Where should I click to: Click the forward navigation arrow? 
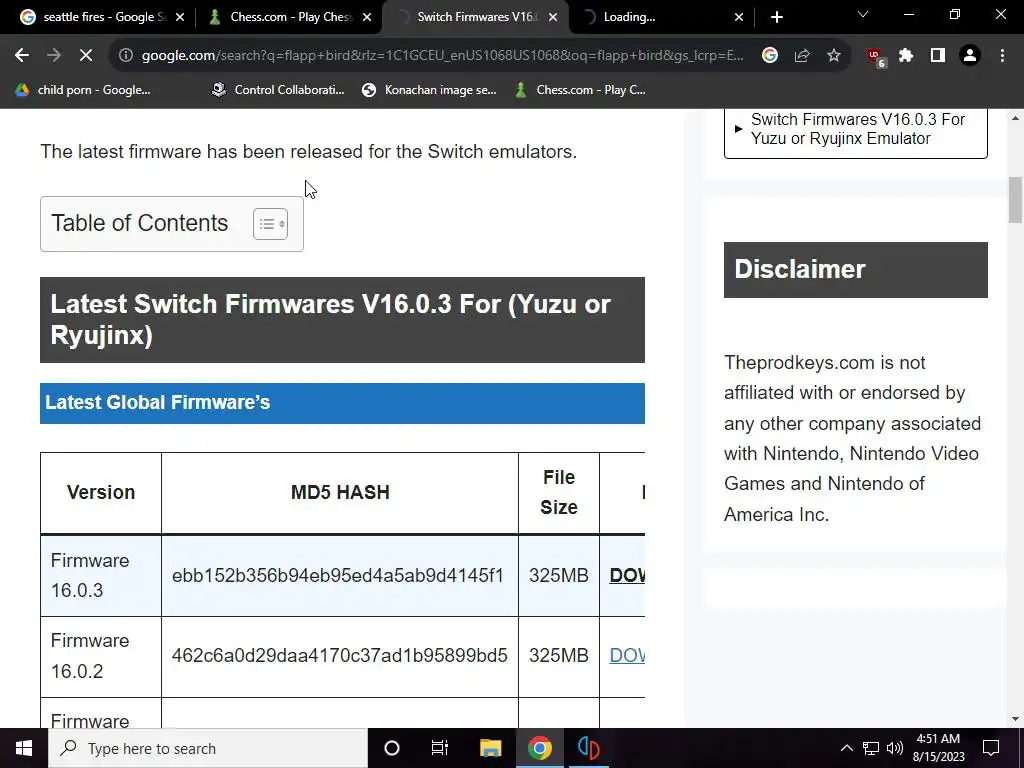[54, 56]
